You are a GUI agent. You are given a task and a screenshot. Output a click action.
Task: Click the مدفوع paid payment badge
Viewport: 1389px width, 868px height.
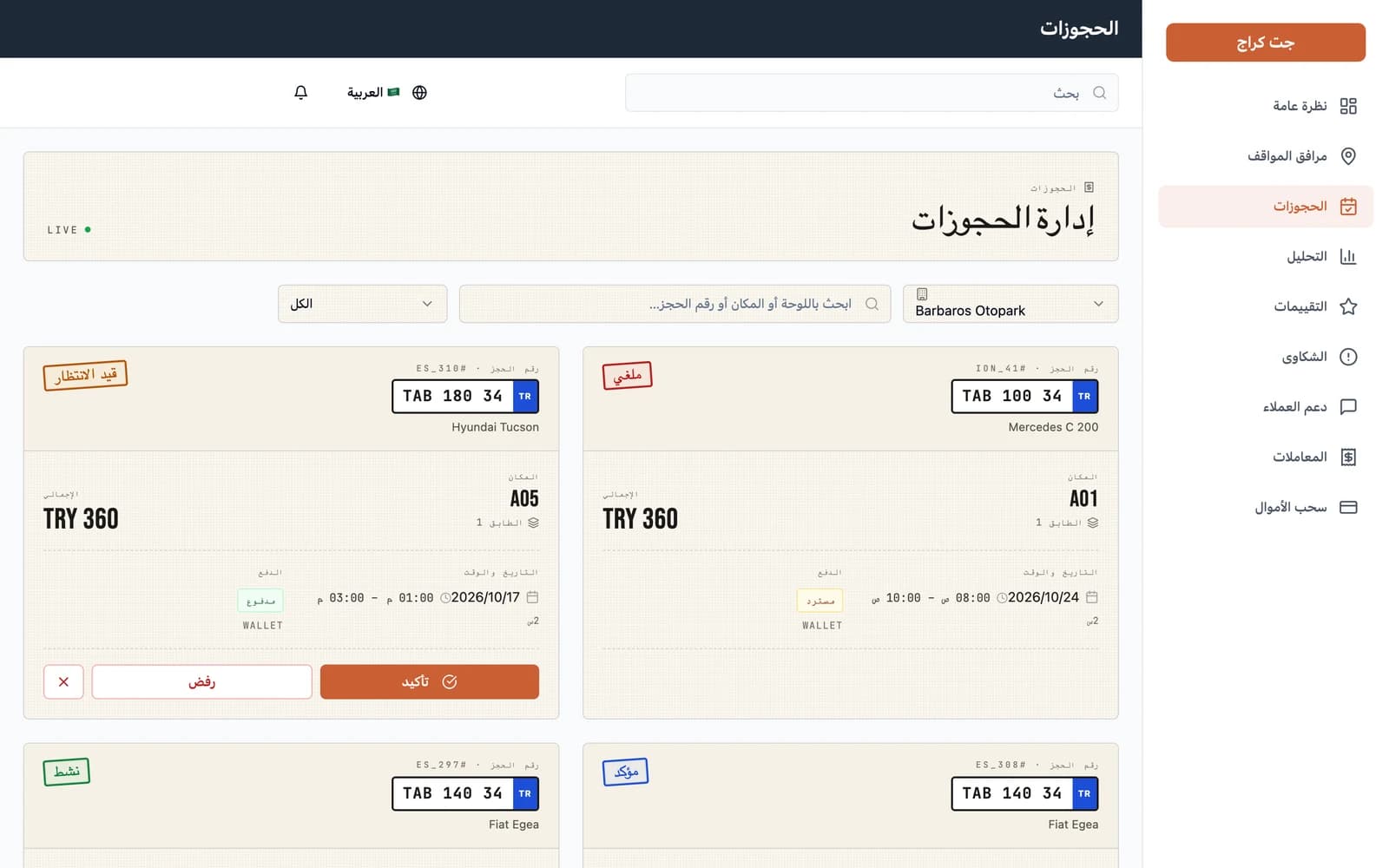[x=260, y=601]
